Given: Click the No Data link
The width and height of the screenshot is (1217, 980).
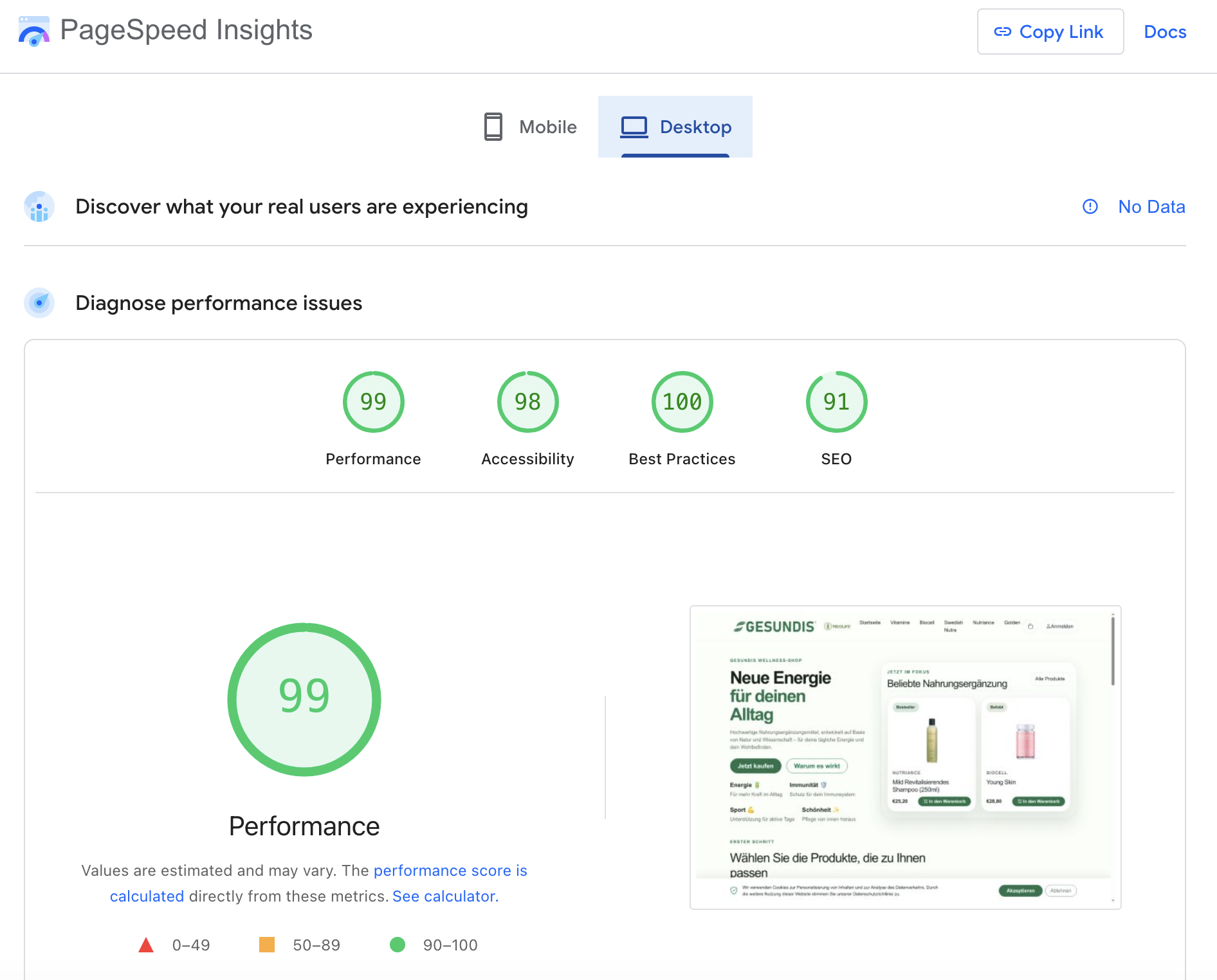Looking at the screenshot, I should click(x=1151, y=206).
